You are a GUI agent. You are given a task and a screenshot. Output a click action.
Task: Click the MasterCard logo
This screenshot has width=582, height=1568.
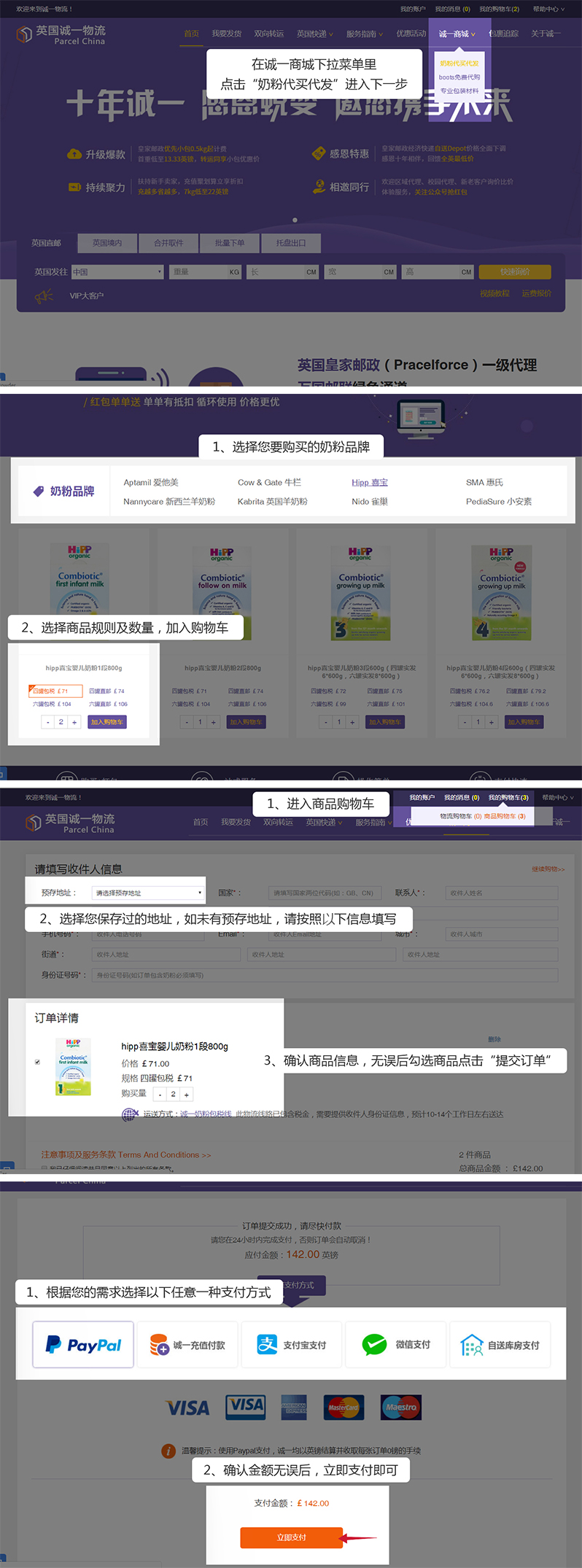[344, 1408]
